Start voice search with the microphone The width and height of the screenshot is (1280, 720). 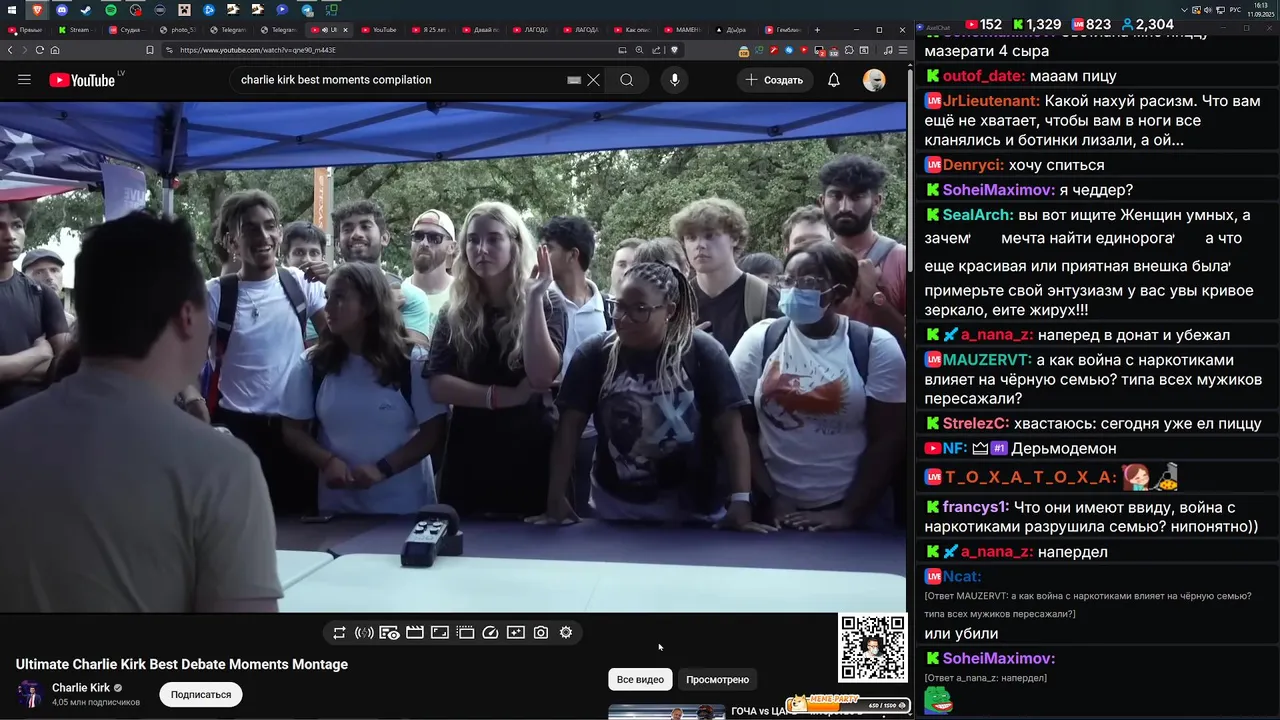pyautogui.click(x=675, y=80)
